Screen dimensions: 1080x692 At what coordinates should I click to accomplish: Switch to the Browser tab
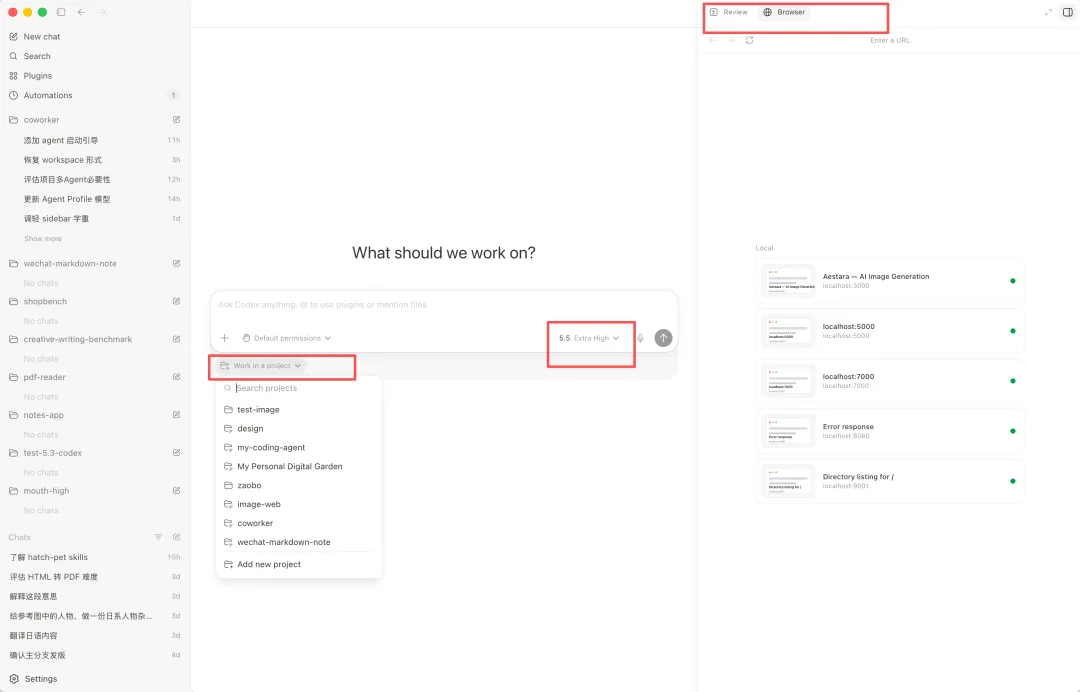[784, 12]
